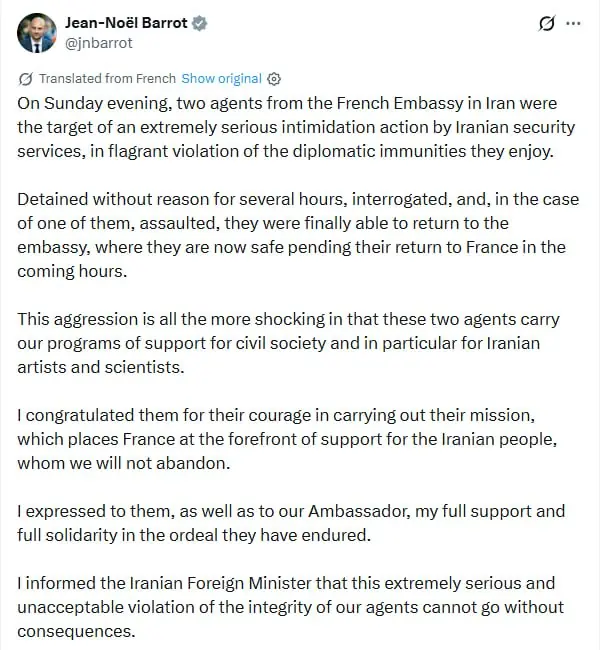Click the paragraph starting 'I congratulated them'
This screenshot has height=650, width=600.
[287, 439]
